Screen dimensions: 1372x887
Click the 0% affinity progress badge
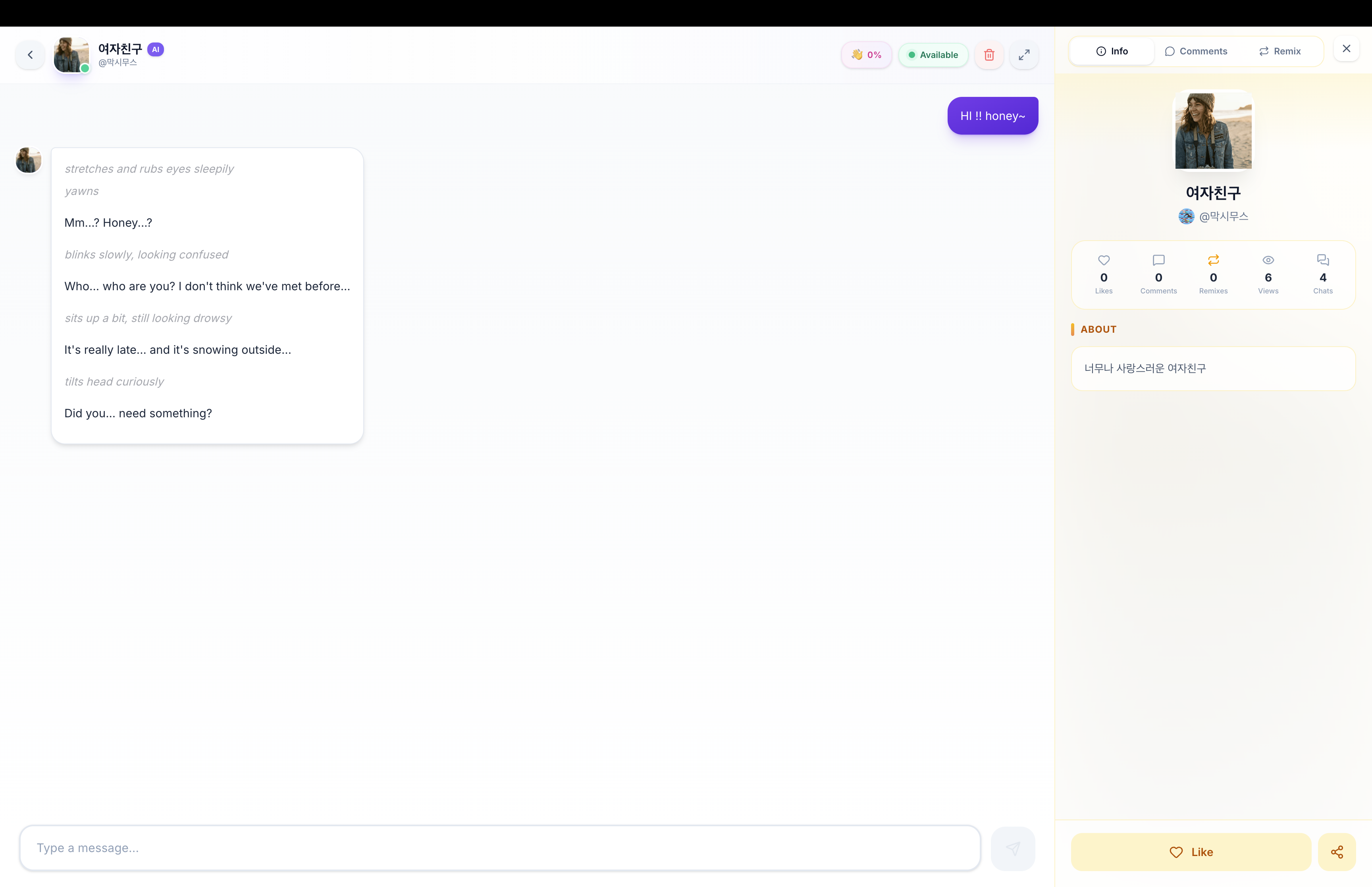point(866,55)
